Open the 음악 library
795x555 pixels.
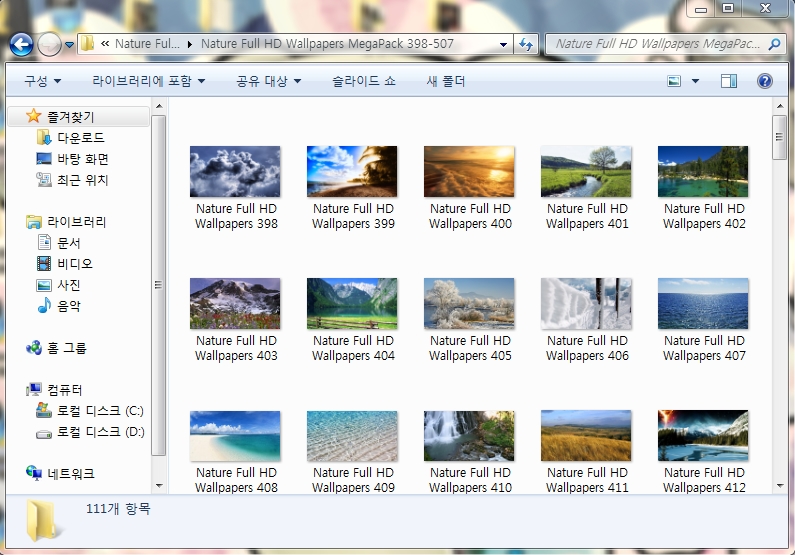(x=68, y=306)
